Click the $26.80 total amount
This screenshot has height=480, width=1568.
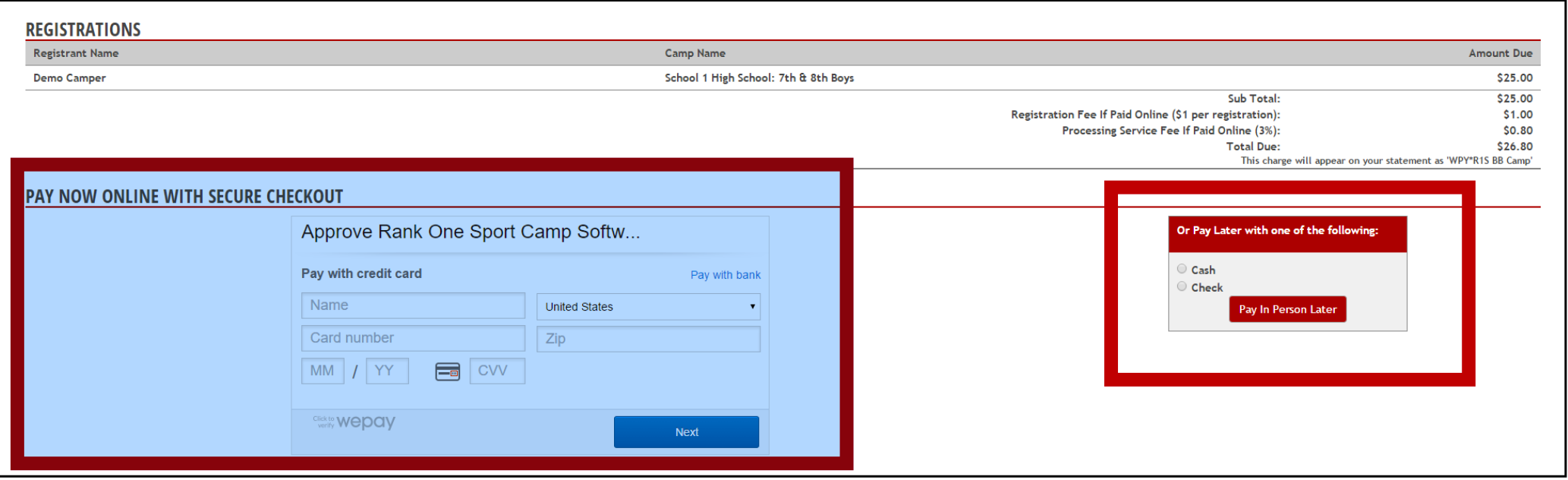tap(1515, 147)
